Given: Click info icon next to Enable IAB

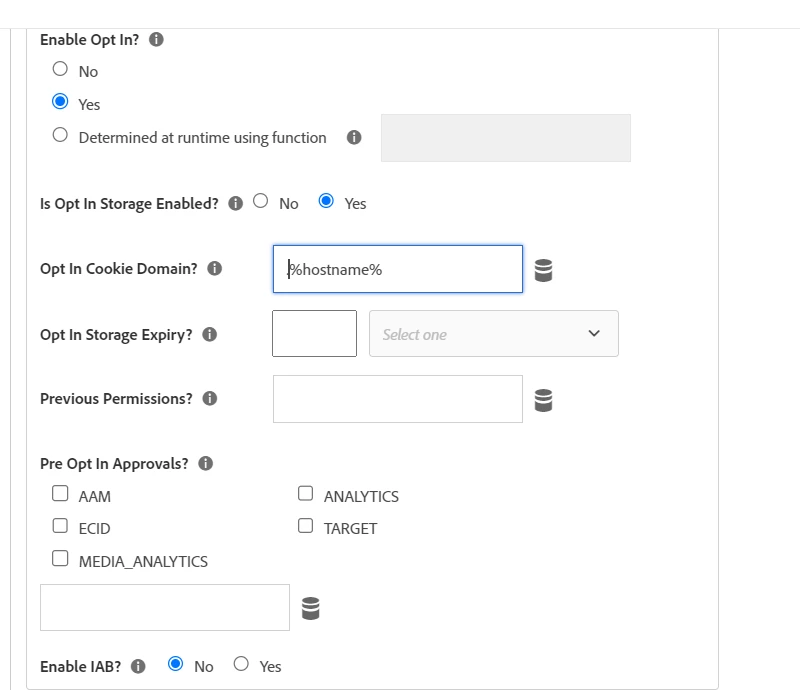Looking at the screenshot, I should 139,666.
